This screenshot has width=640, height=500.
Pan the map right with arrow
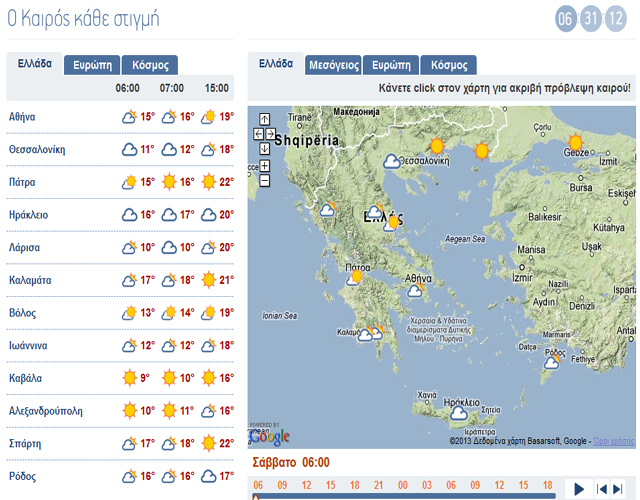click(270, 134)
